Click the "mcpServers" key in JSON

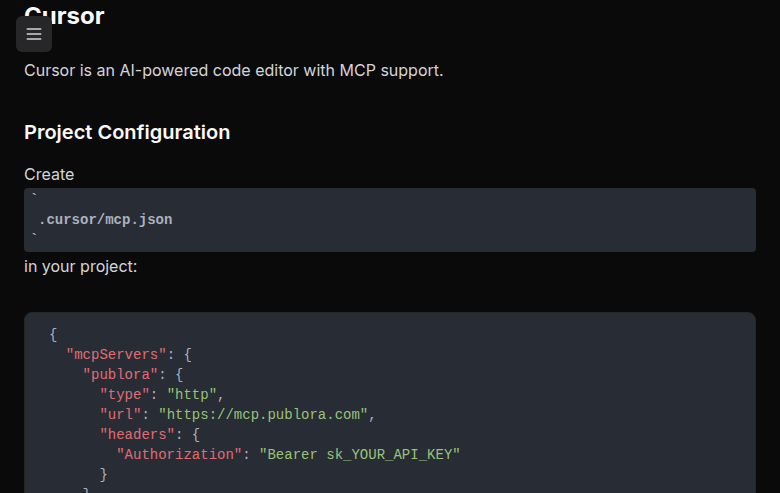(116, 355)
